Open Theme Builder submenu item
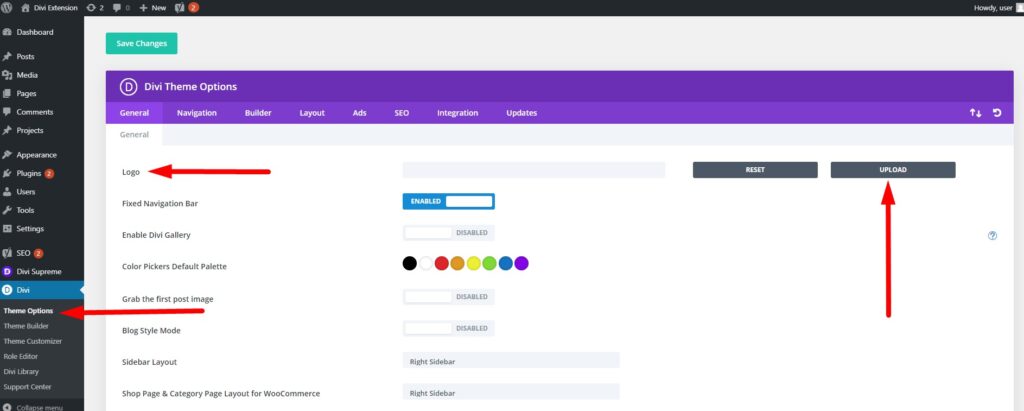Viewport: 1024px width, 411px height. pos(26,326)
